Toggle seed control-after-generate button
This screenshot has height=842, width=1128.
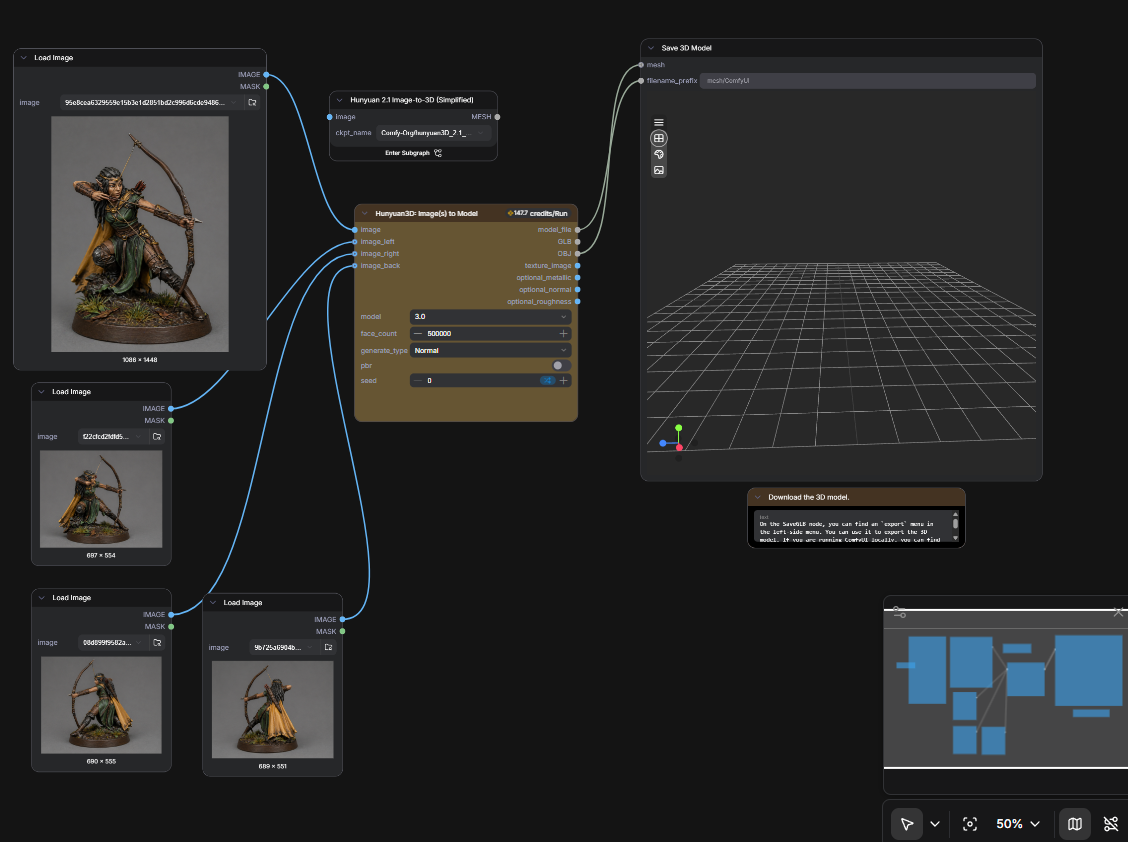point(547,381)
